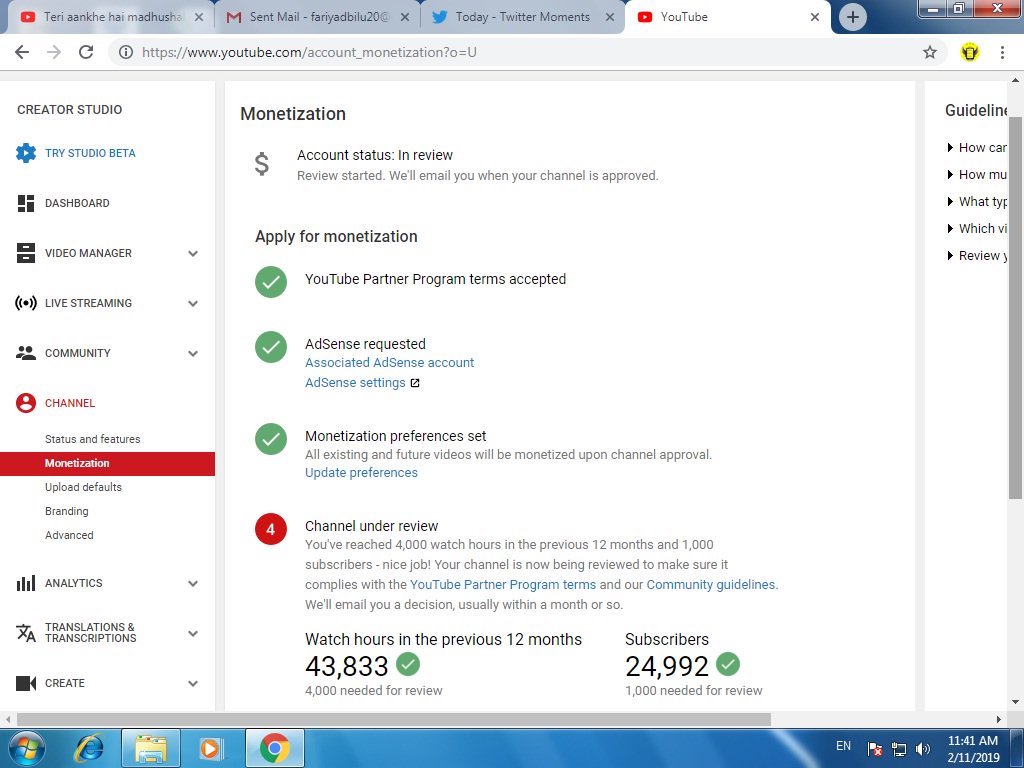
Task: Click the browser forward arrow
Action: click(54, 52)
